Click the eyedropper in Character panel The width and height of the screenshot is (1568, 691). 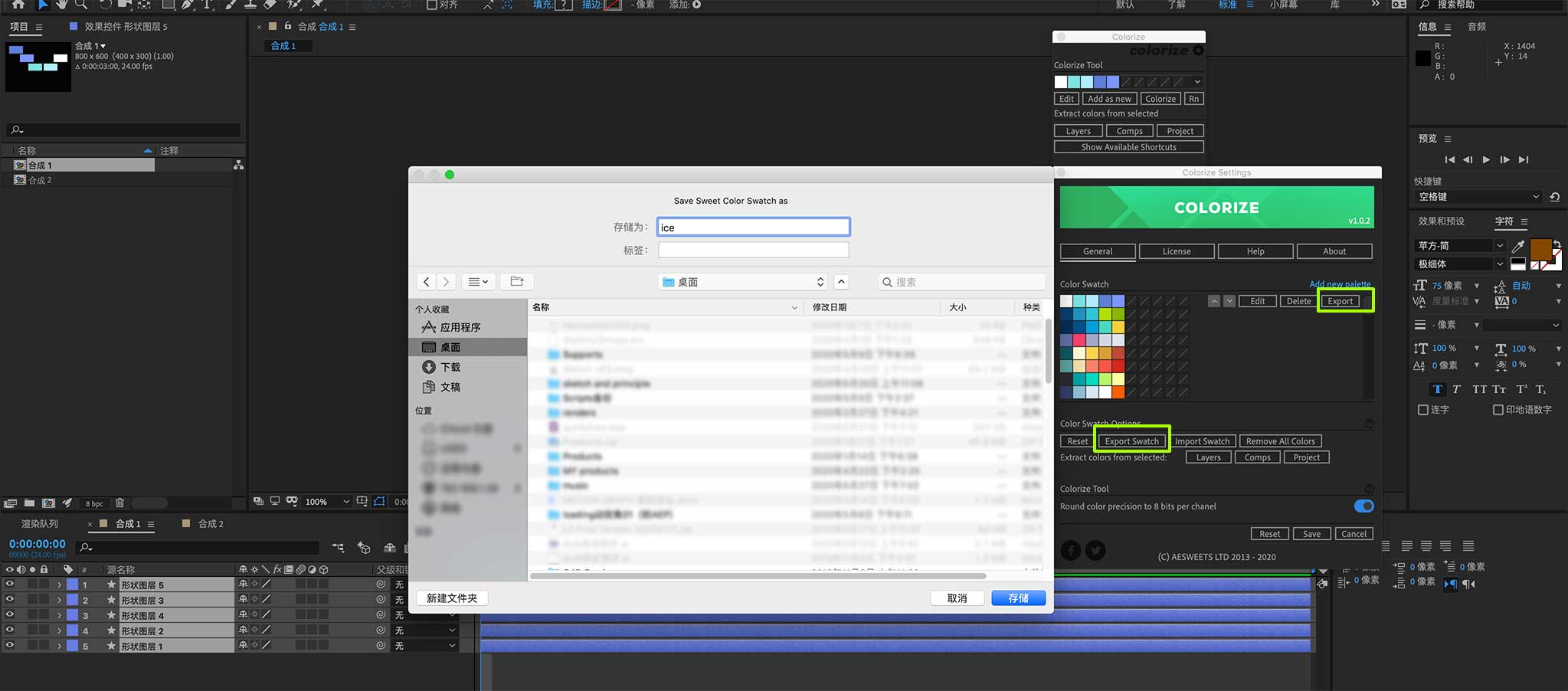tap(1517, 246)
